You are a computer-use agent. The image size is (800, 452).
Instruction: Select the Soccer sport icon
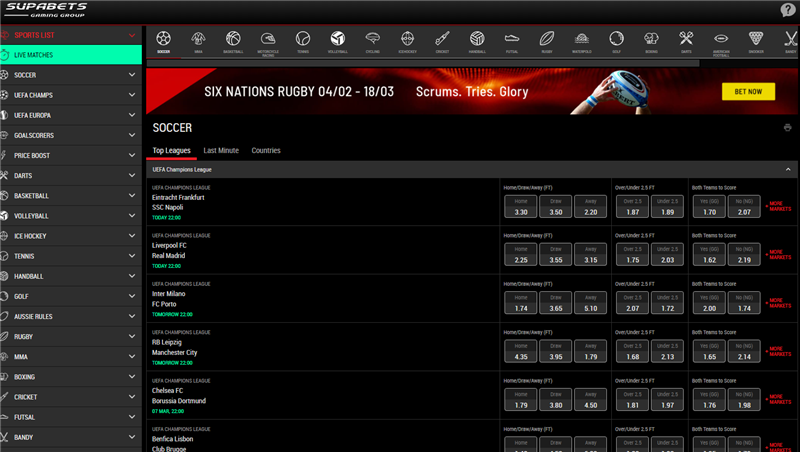(x=163, y=41)
